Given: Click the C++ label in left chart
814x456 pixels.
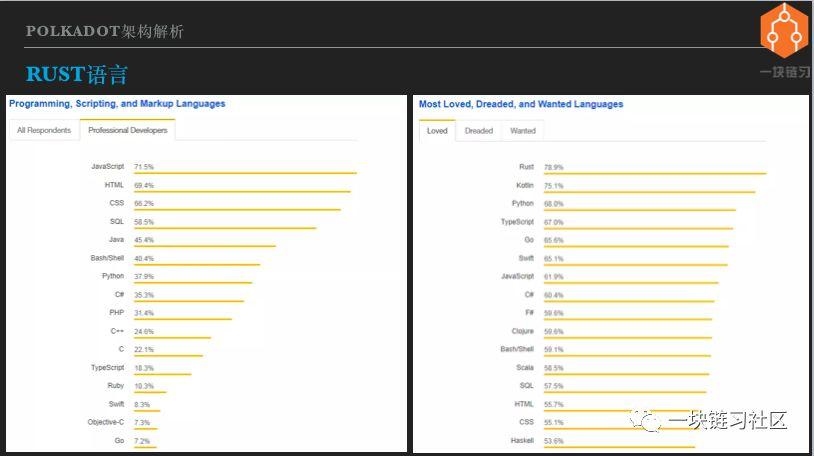Looking at the screenshot, I should pos(117,331).
